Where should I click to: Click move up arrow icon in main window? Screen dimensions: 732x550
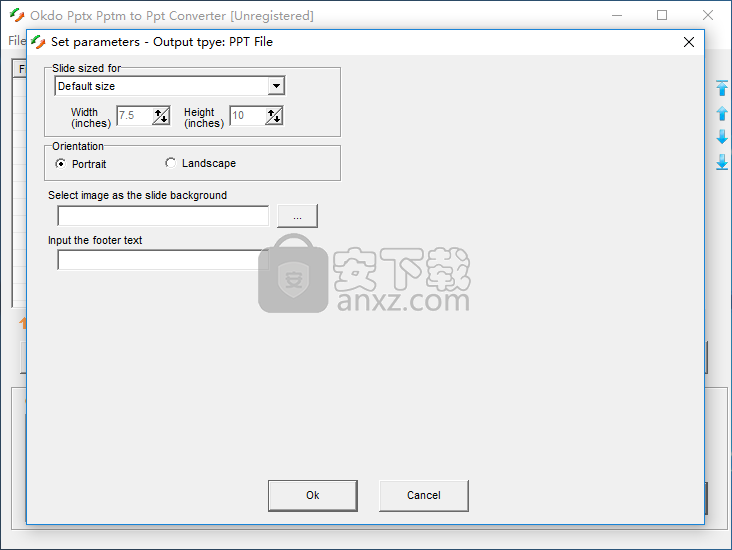(722, 113)
